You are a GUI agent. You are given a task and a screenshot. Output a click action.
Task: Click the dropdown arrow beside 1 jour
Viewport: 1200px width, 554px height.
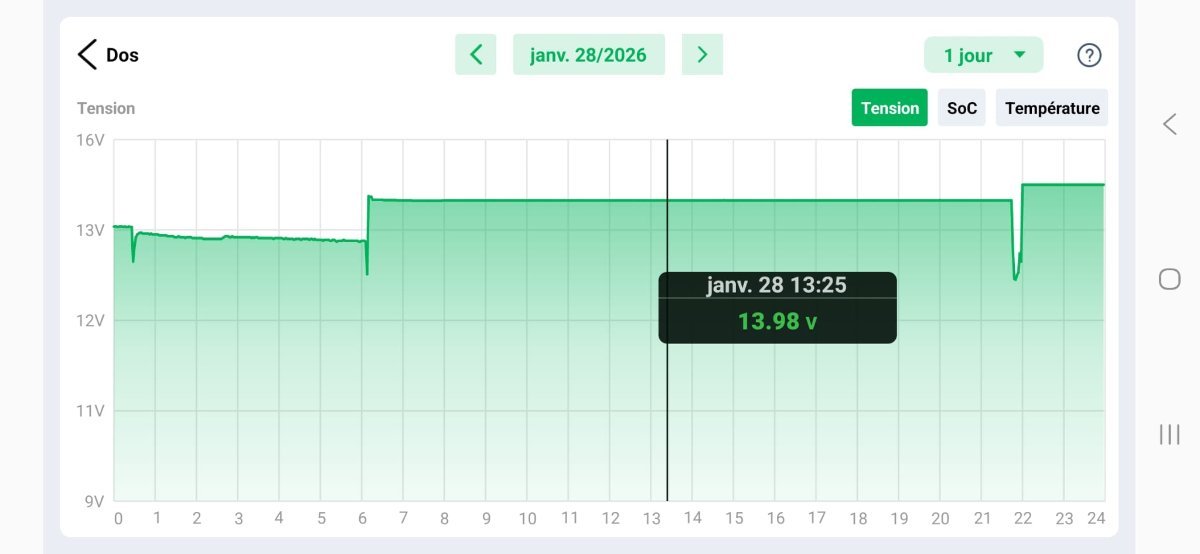pos(1020,55)
